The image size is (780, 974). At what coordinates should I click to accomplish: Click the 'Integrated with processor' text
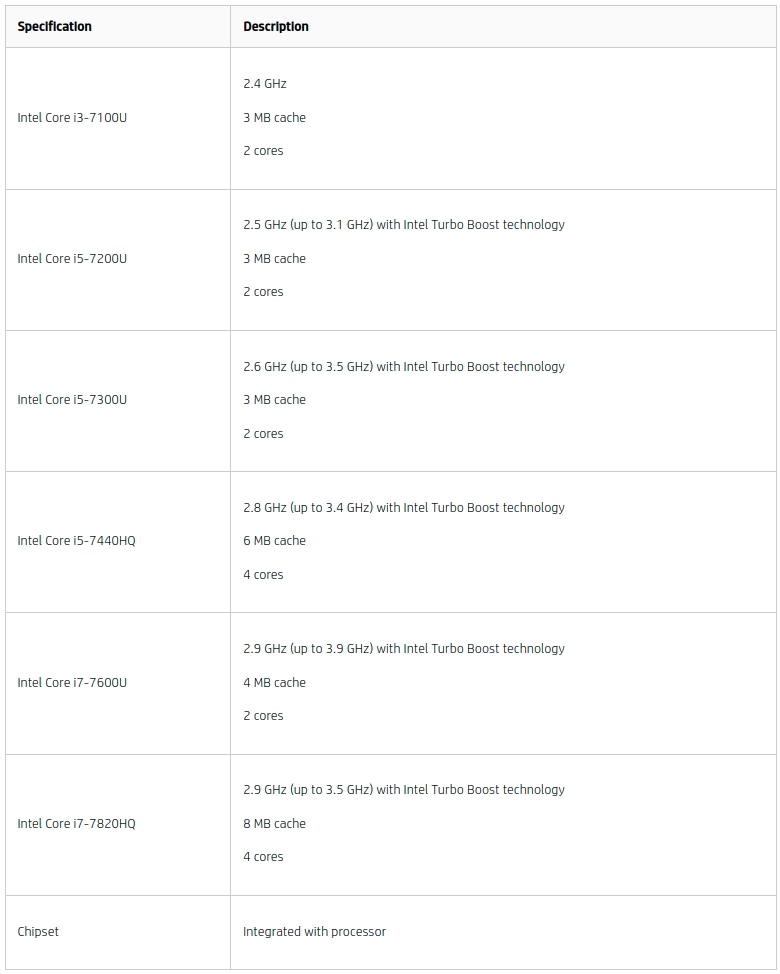[314, 931]
